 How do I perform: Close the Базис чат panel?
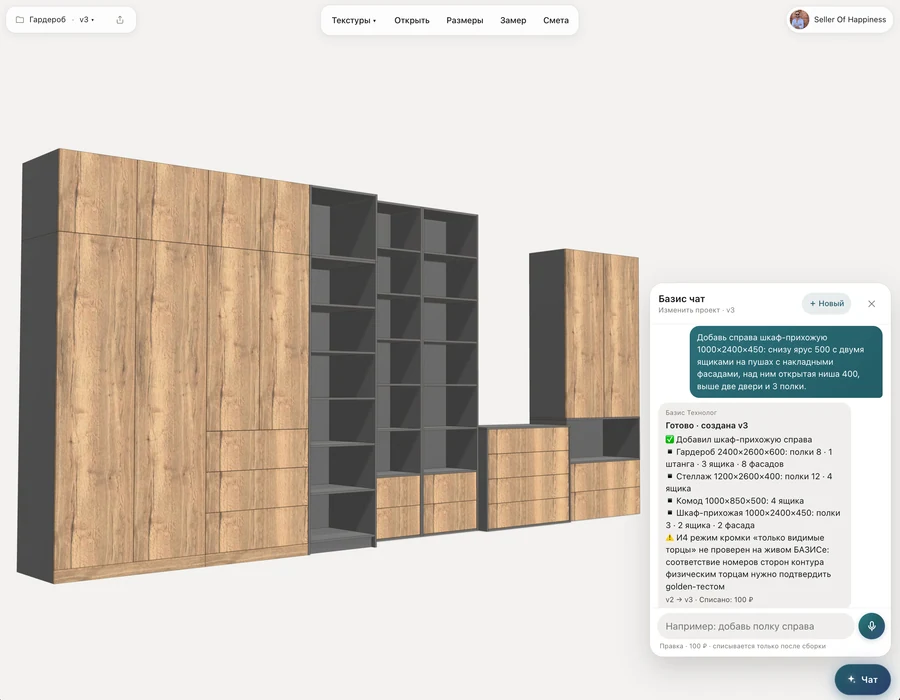tap(871, 304)
